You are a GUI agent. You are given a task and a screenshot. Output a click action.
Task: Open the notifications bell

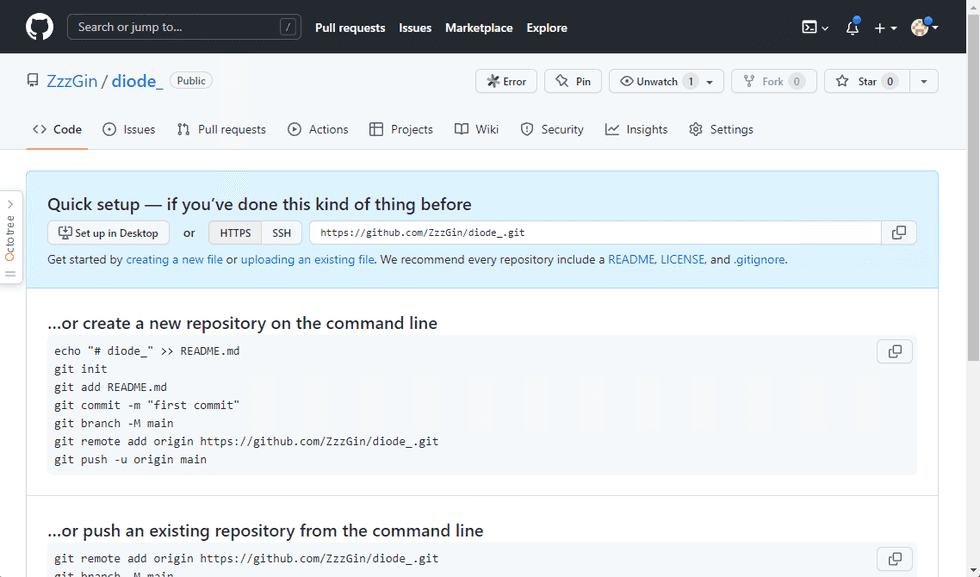tap(852, 28)
